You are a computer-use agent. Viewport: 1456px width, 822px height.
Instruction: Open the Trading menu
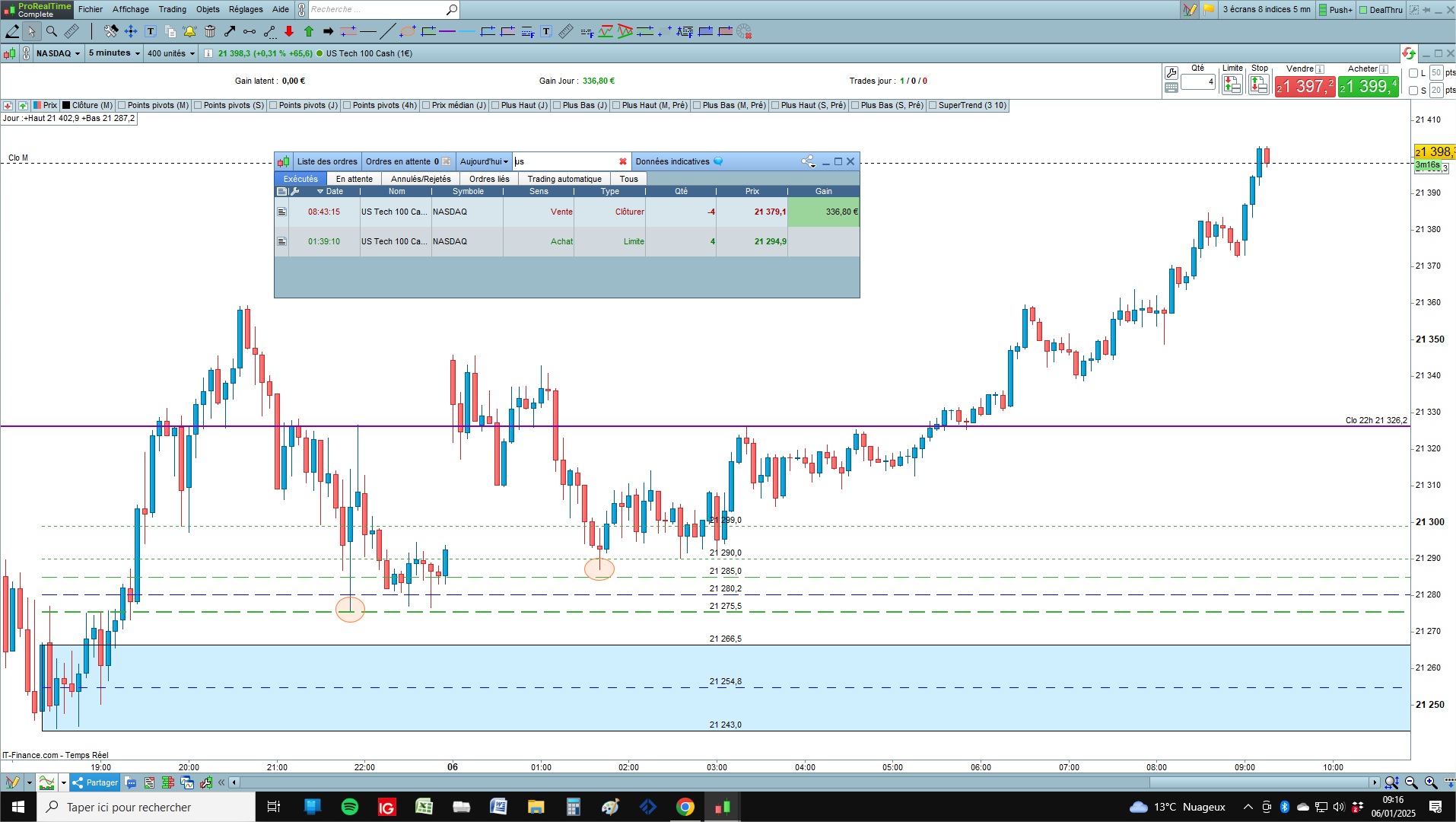pyautogui.click(x=172, y=9)
